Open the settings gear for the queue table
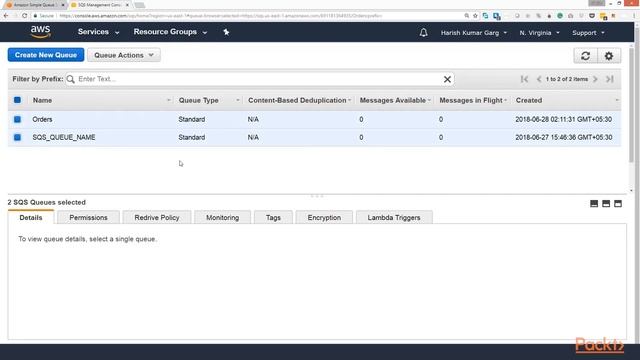640x360 pixels. [609, 56]
